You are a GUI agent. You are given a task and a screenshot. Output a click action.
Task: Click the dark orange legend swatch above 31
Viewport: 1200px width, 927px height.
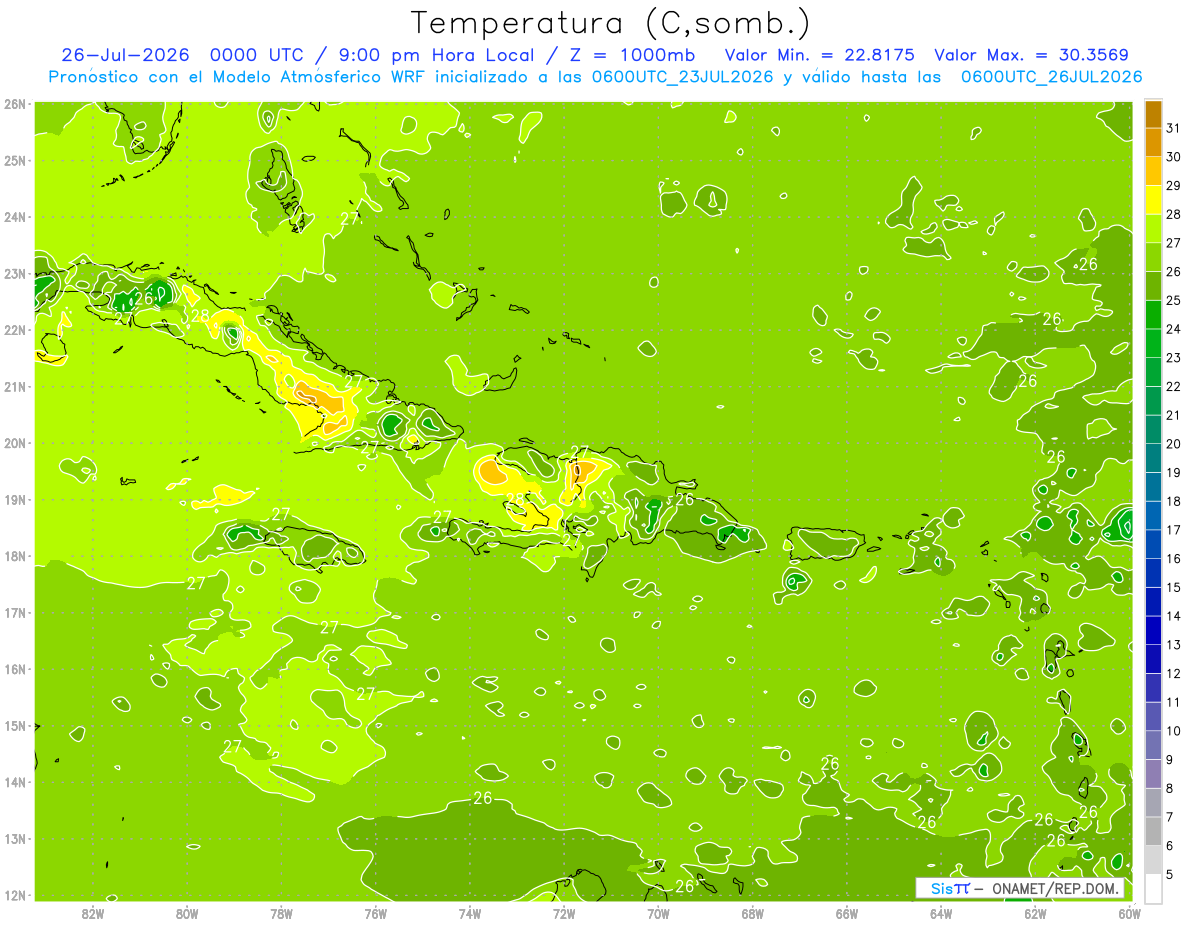point(1153,114)
